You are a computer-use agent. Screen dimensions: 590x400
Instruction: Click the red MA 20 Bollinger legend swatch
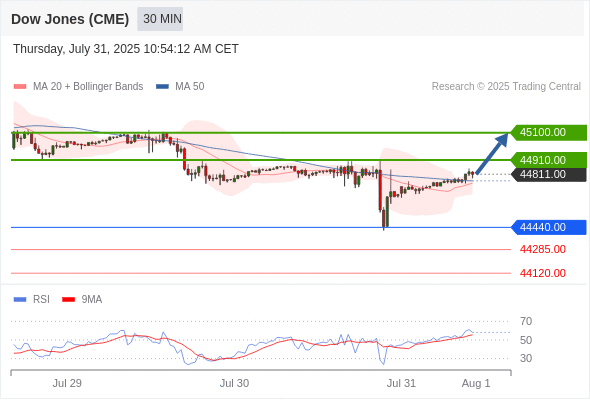pyautogui.click(x=20, y=87)
